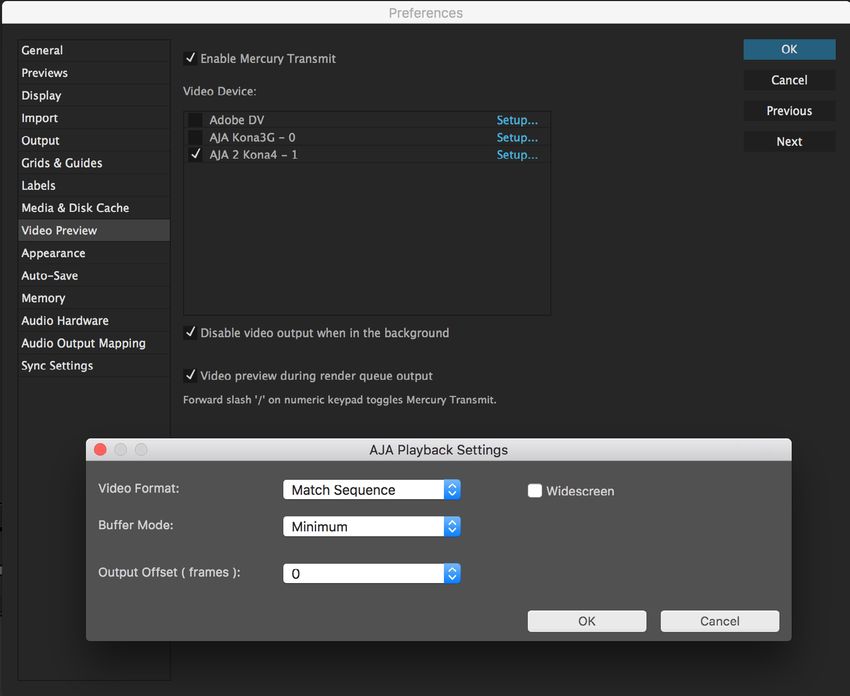Viewport: 850px width, 696px height.
Task: Open the Buffer Mode dropdown
Action: point(372,526)
